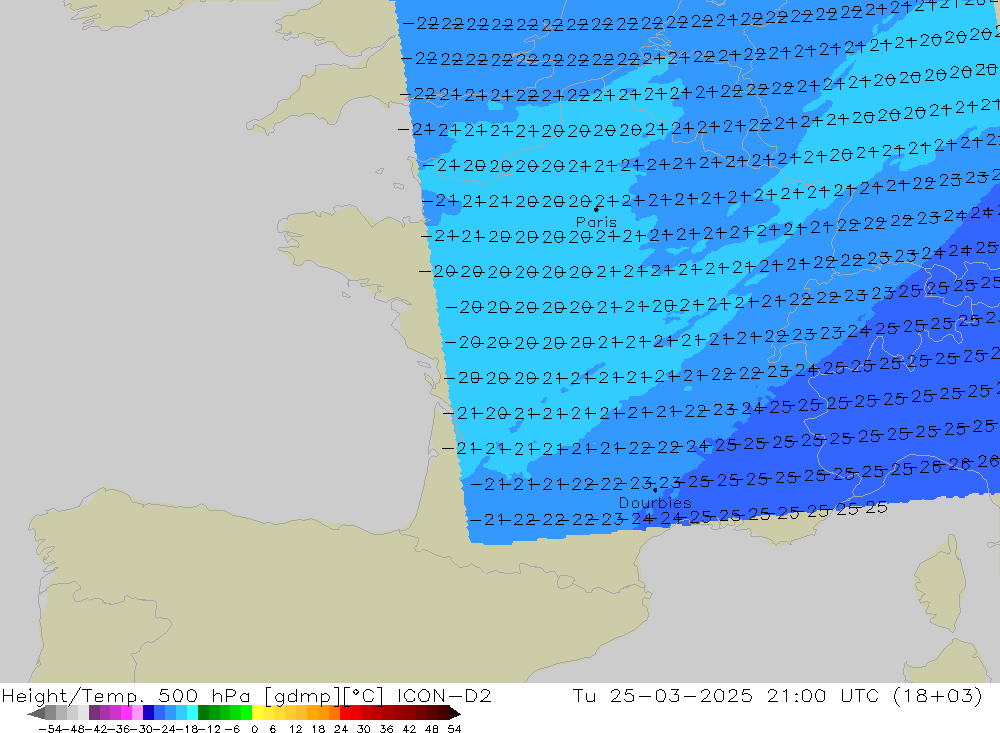Pick the bright red legend swatch at 24
Viewport: 1000px width, 733px height.
pos(345,713)
